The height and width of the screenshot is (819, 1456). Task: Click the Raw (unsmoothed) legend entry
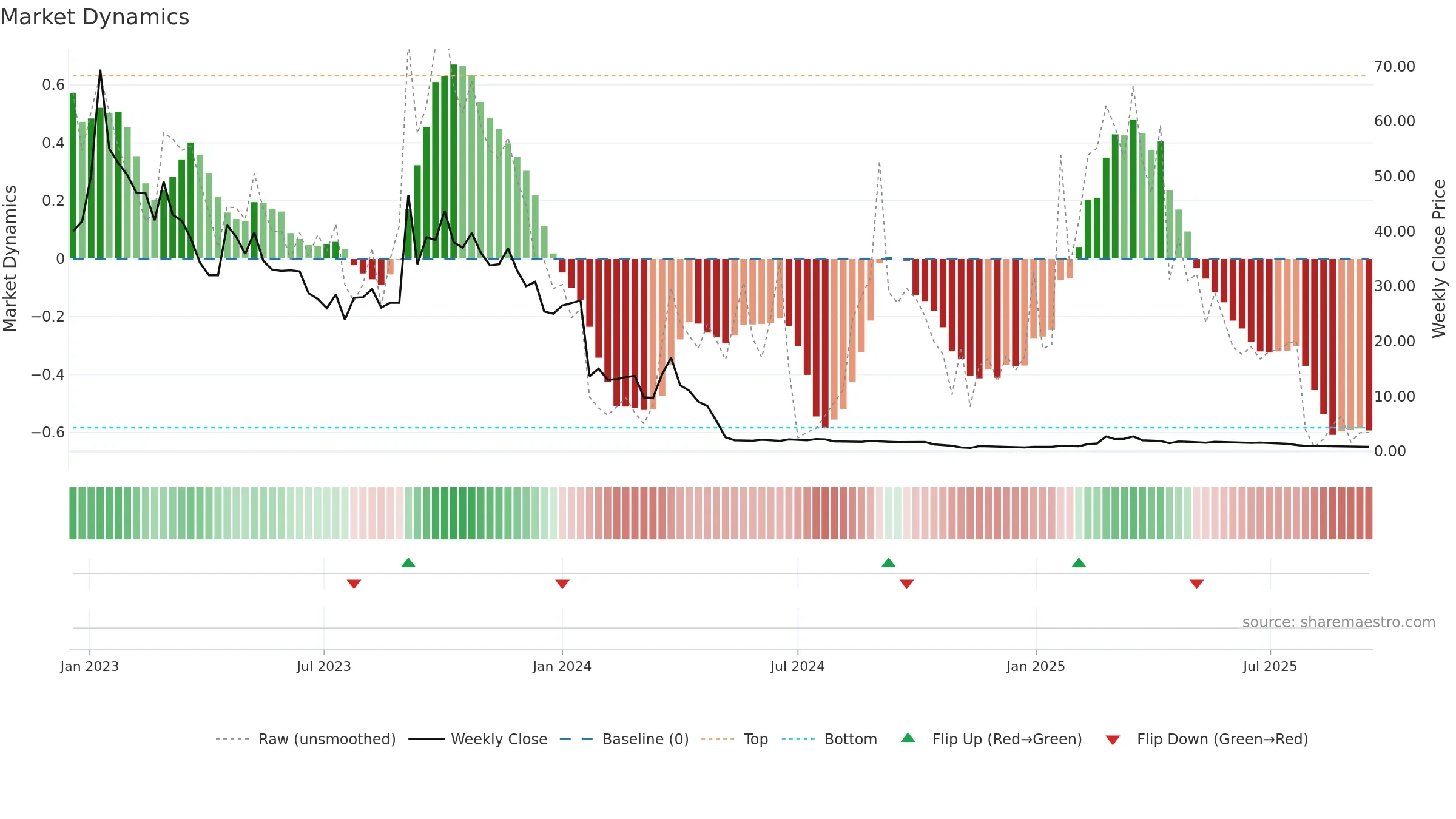(x=305, y=739)
